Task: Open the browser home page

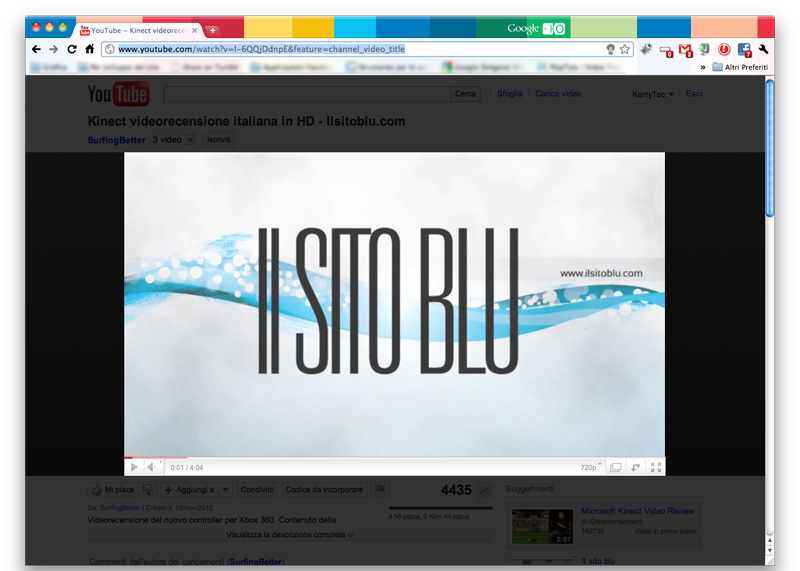Action: pos(90,49)
